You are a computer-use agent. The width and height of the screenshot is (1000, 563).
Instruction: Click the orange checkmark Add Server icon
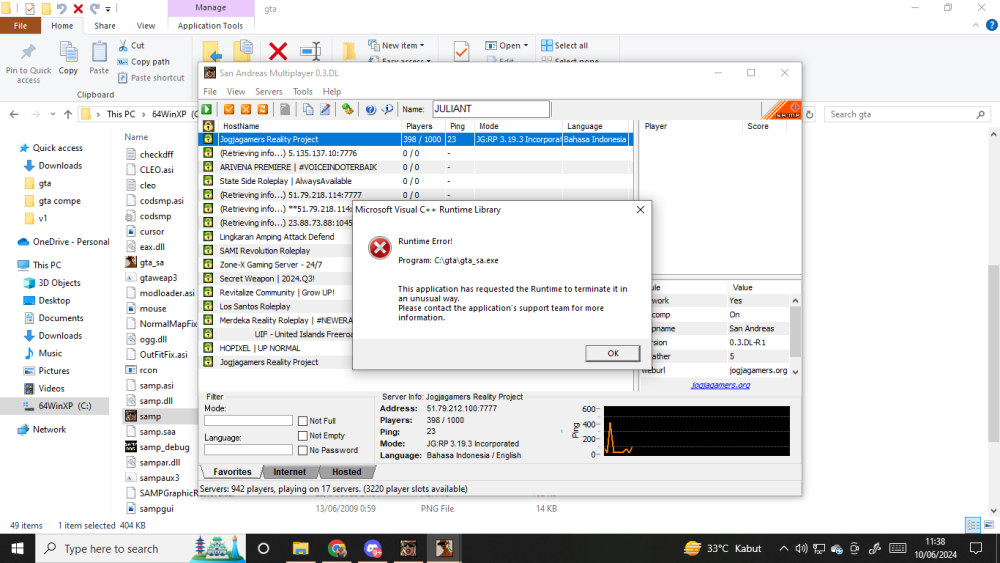[229, 109]
